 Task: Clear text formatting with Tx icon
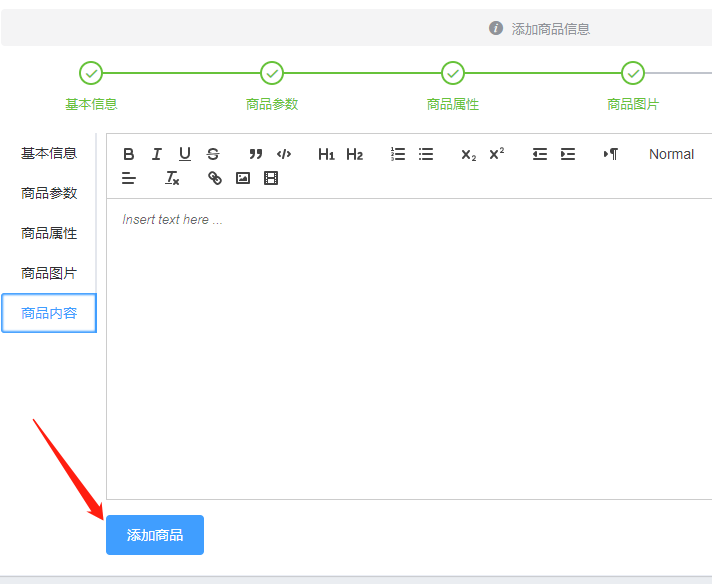point(172,178)
